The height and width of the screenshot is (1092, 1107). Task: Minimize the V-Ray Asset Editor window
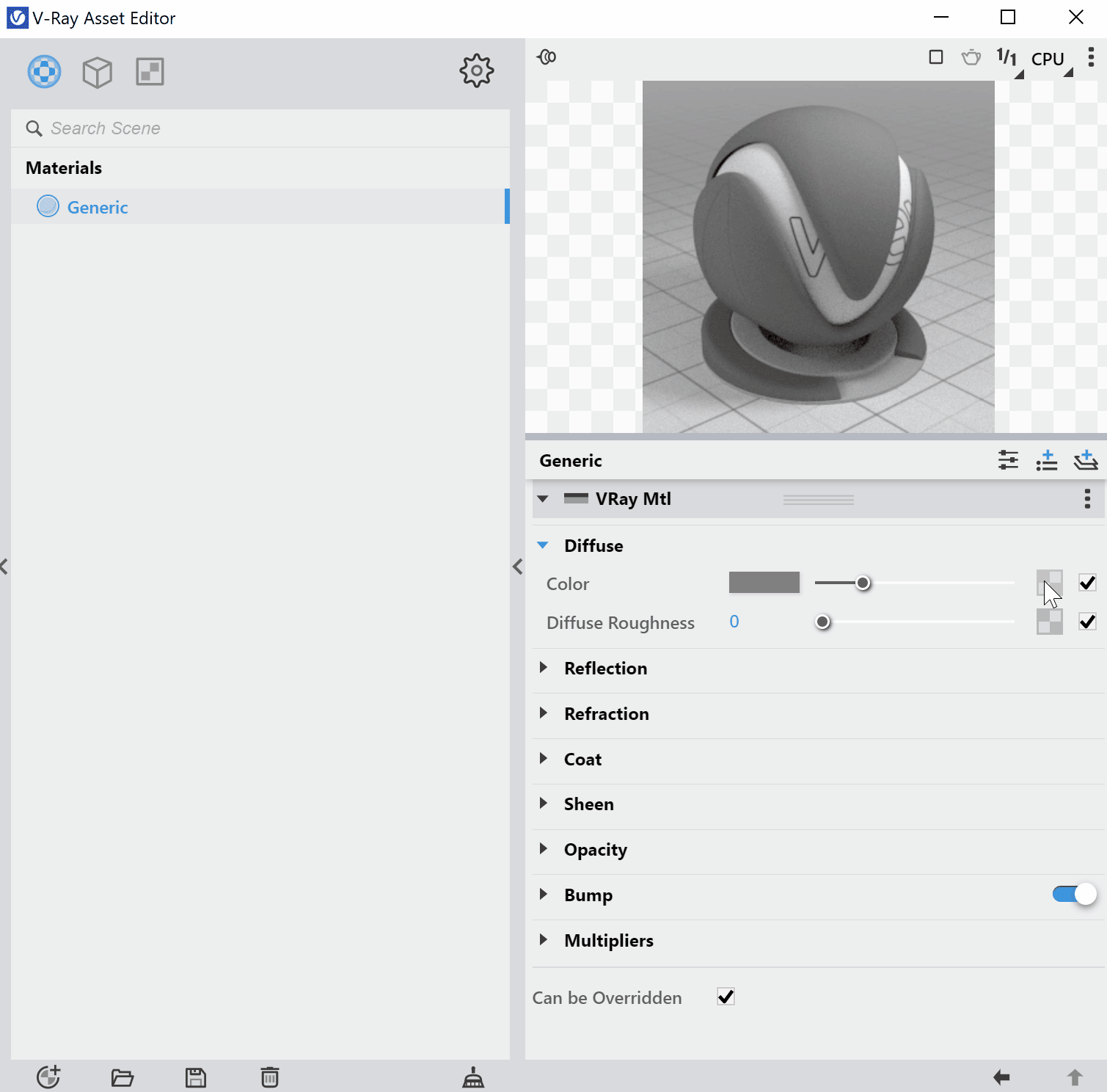[941, 17]
